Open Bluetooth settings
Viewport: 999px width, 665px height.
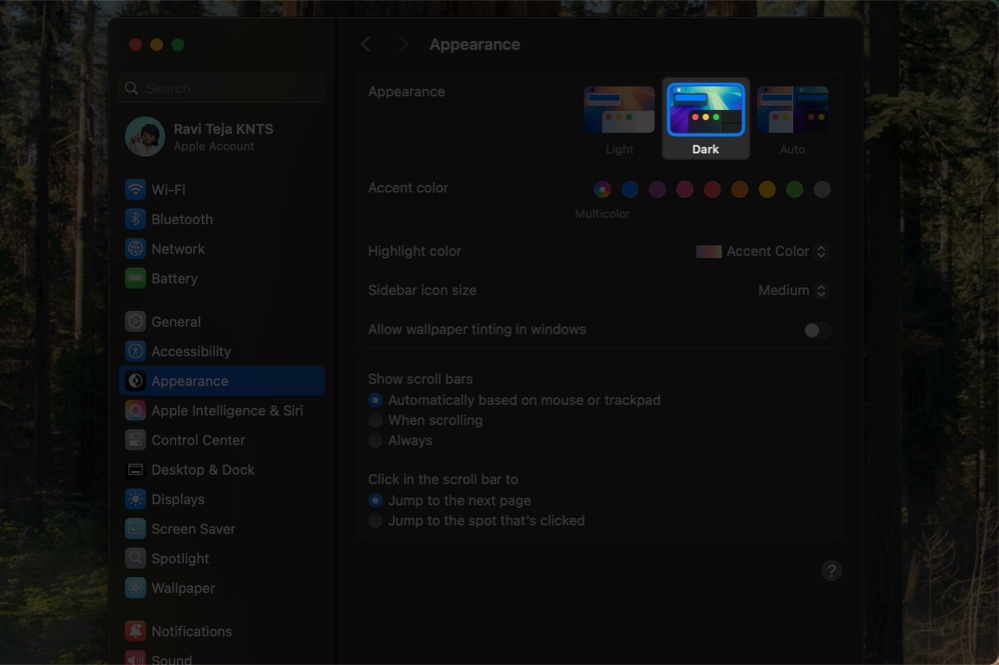point(183,219)
